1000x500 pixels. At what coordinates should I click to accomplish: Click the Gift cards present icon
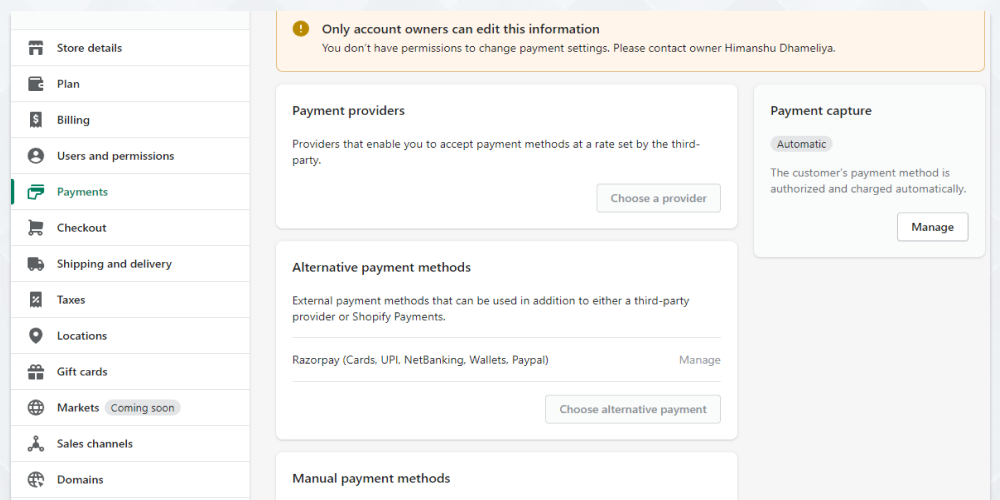pyautogui.click(x=36, y=372)
